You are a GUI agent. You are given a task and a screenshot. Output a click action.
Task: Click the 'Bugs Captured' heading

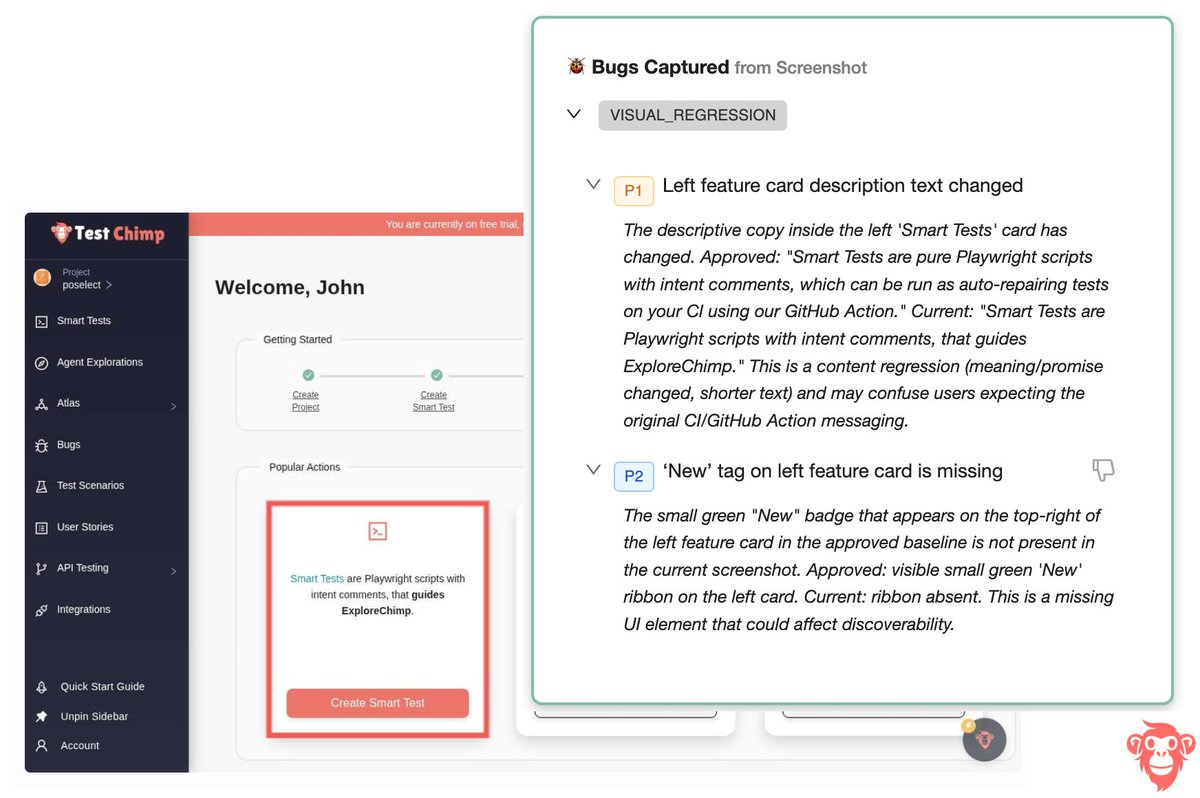(660, 67)
